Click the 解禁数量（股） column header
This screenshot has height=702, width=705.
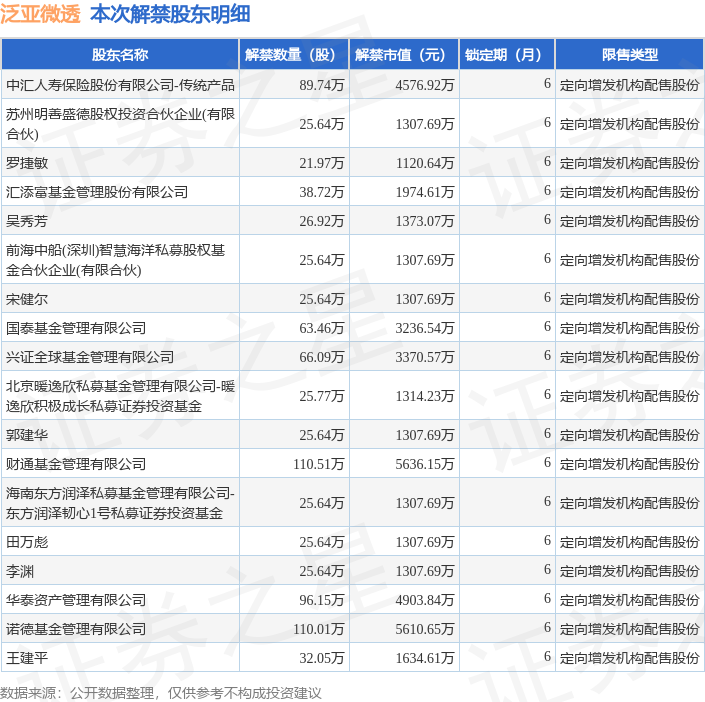pos(294,54)
